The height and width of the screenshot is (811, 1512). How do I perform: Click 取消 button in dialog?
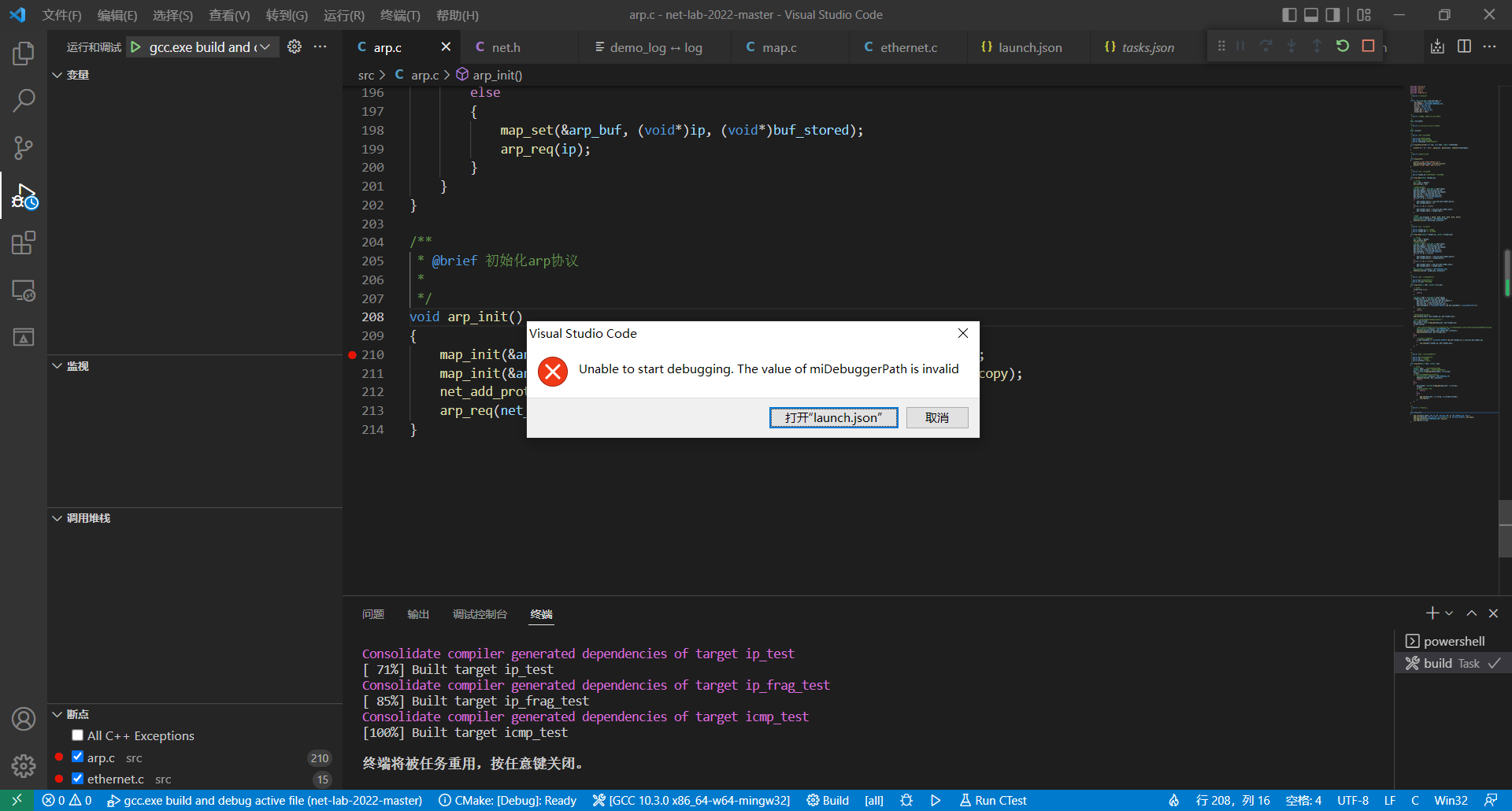(937, 417)
